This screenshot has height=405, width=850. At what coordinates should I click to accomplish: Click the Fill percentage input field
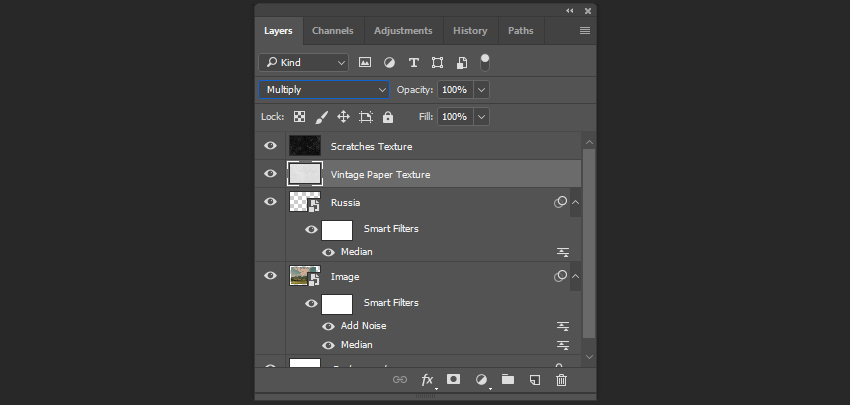click(454, 117)
